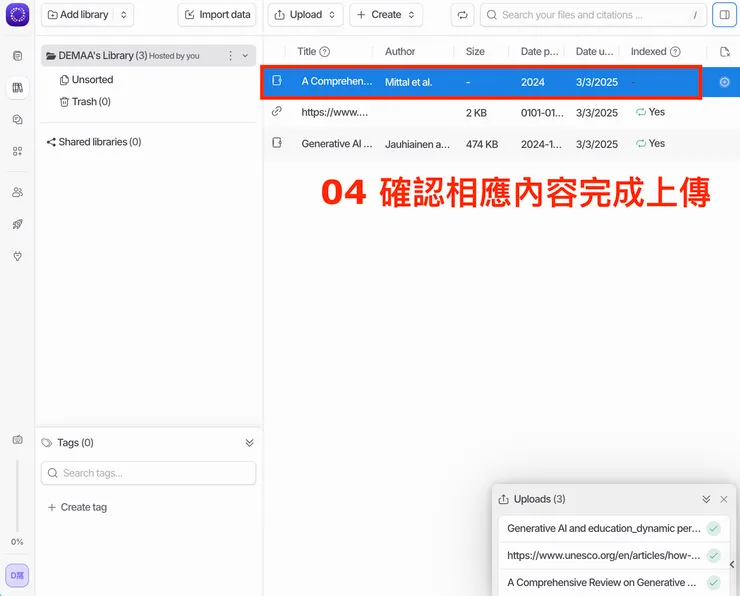Screen dimensions: 740x596
Task: Open the library books icon in sidebar
Action: tap(17, 88)
